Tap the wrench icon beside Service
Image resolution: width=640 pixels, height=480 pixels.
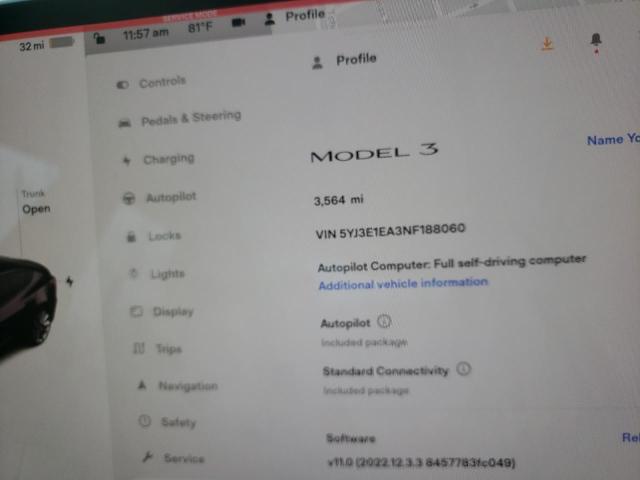[x=148, y=456]
